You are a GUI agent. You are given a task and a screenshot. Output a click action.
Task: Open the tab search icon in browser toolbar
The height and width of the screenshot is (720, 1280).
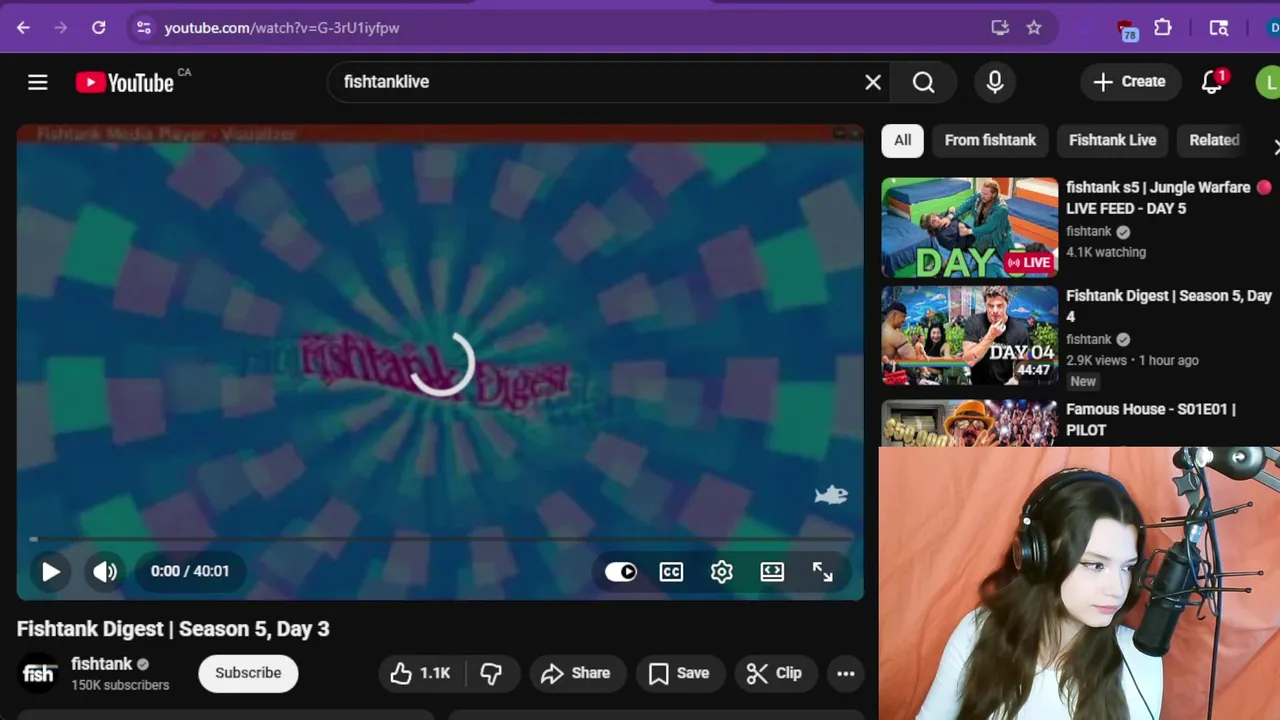(1219, 28)
